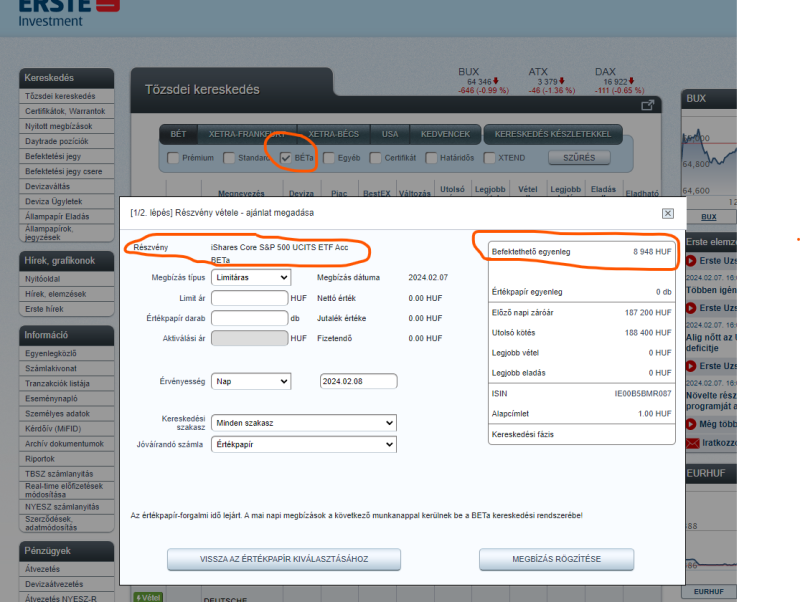
Task: Select the Megnevezés column header
Action: pyautogui.click(x=241, y=193)
